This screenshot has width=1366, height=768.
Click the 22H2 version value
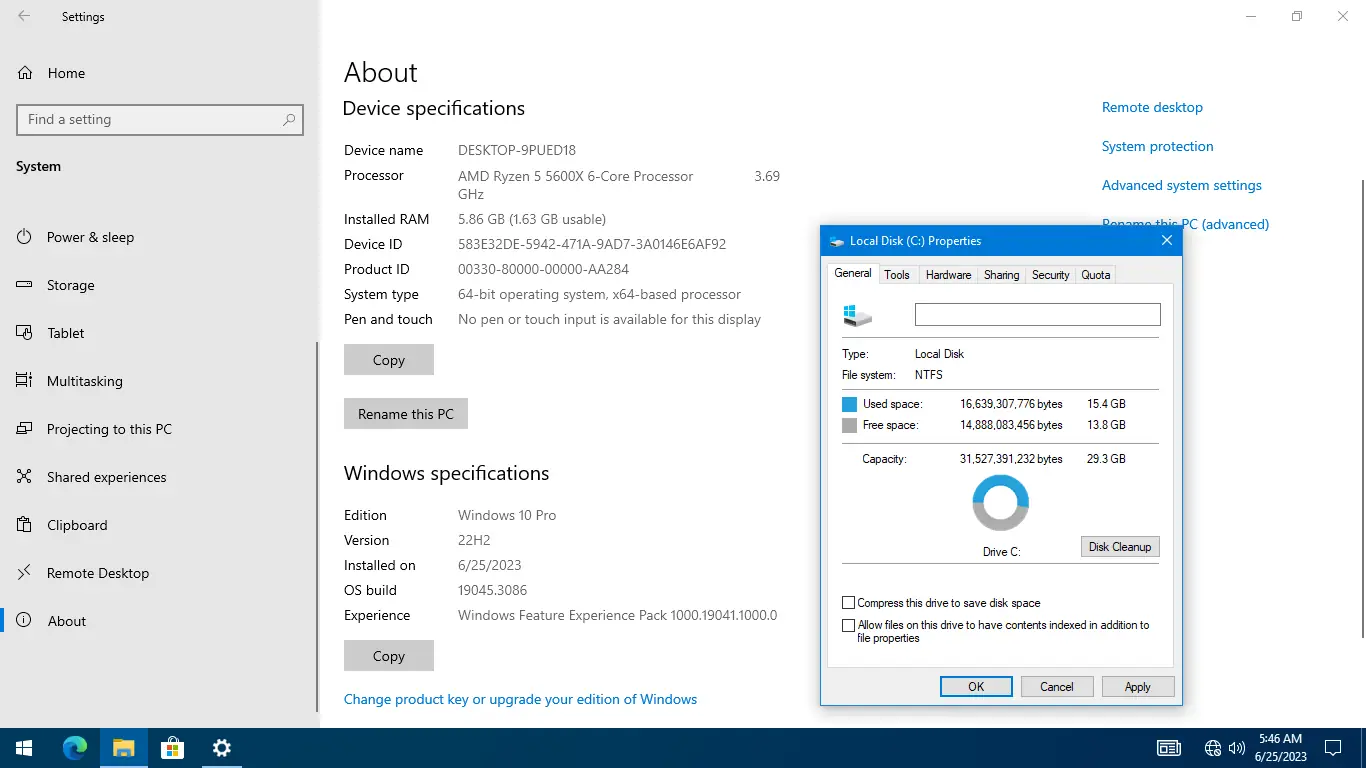pyautogui.click(x=476, y=540)
